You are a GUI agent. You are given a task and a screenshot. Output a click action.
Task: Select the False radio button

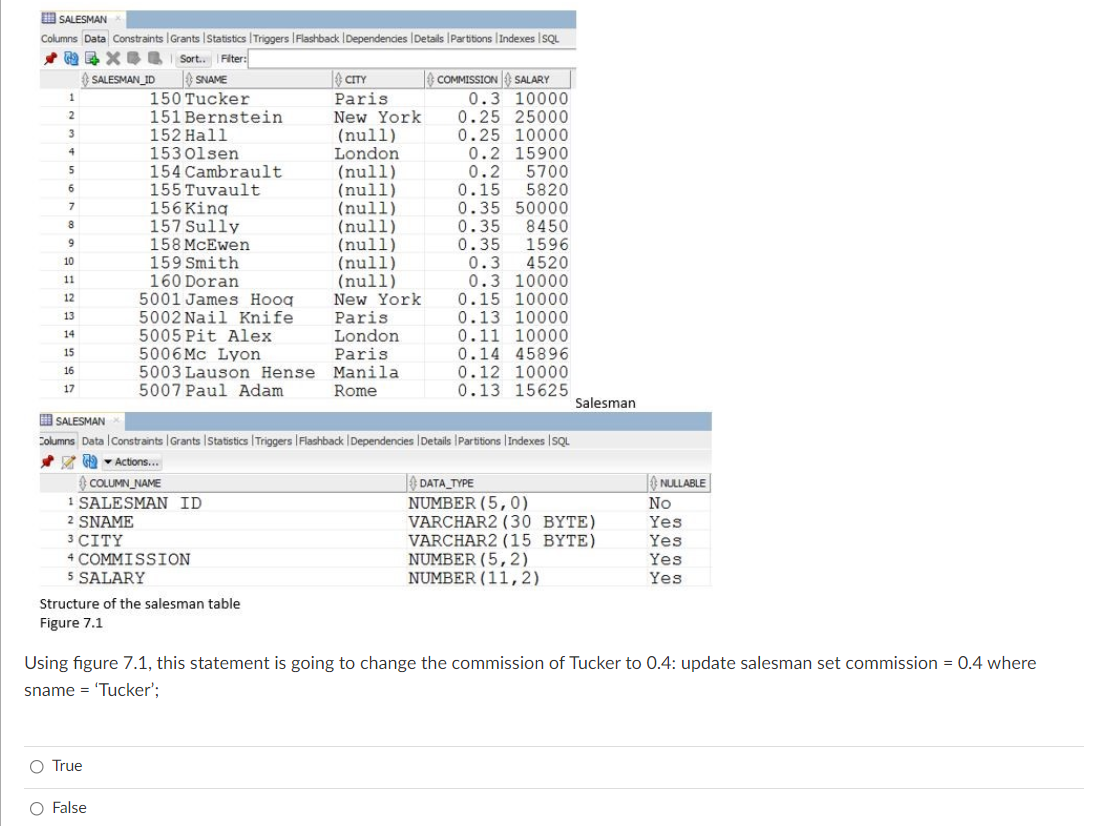pyautogui.click(x=35, y=807)
